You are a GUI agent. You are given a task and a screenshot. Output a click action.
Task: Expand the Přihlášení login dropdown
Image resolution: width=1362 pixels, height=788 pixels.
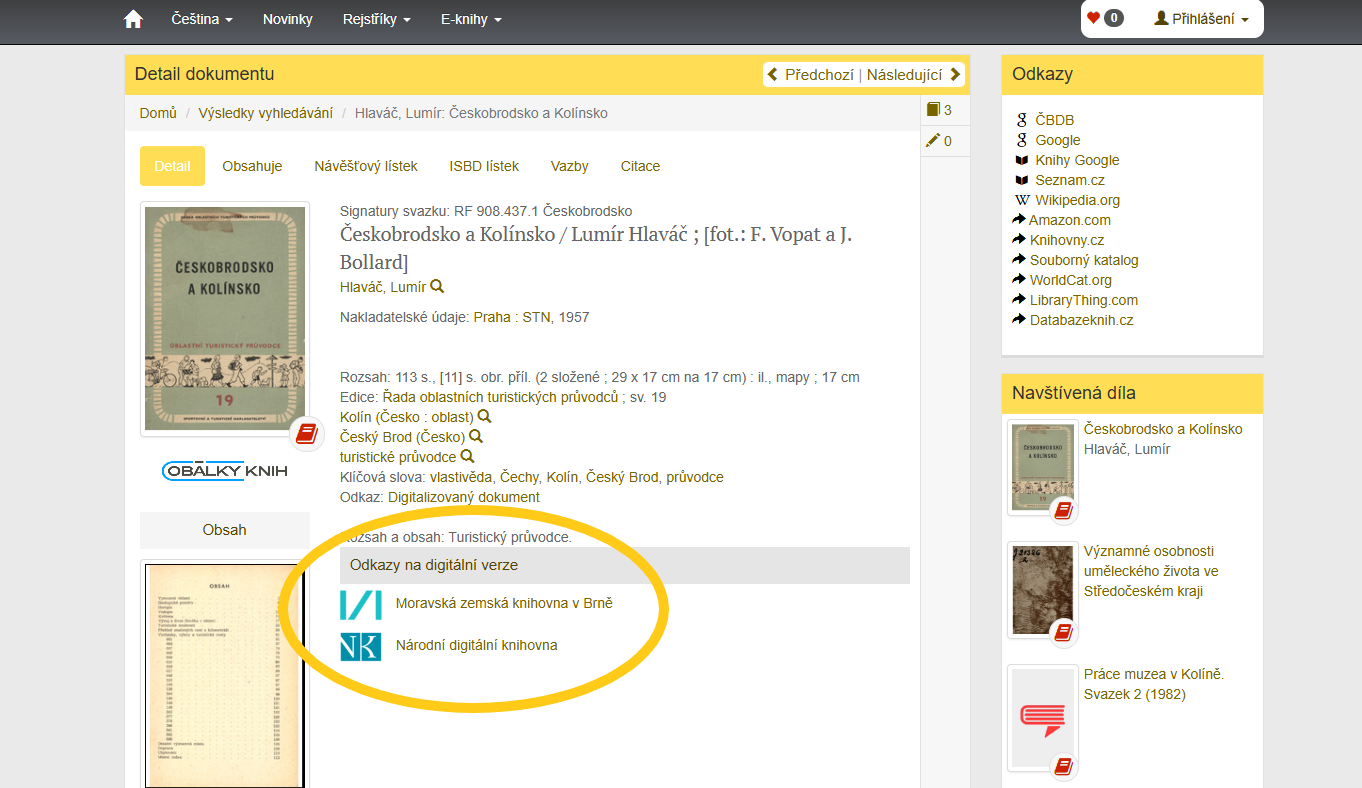pyautogui.click(x=1201, y=18)
